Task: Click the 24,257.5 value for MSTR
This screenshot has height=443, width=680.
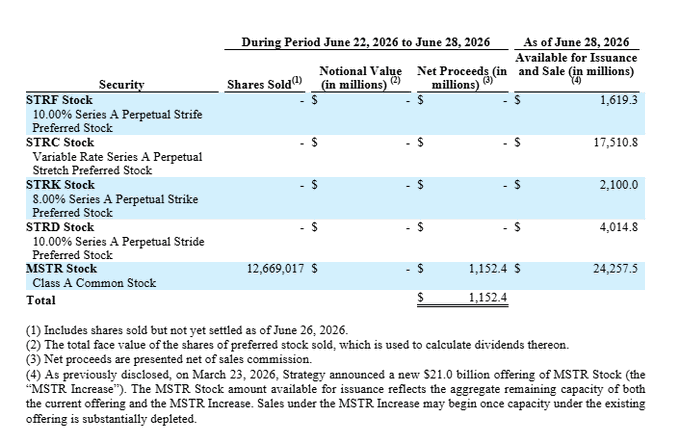Action: [x=616, y=269]
